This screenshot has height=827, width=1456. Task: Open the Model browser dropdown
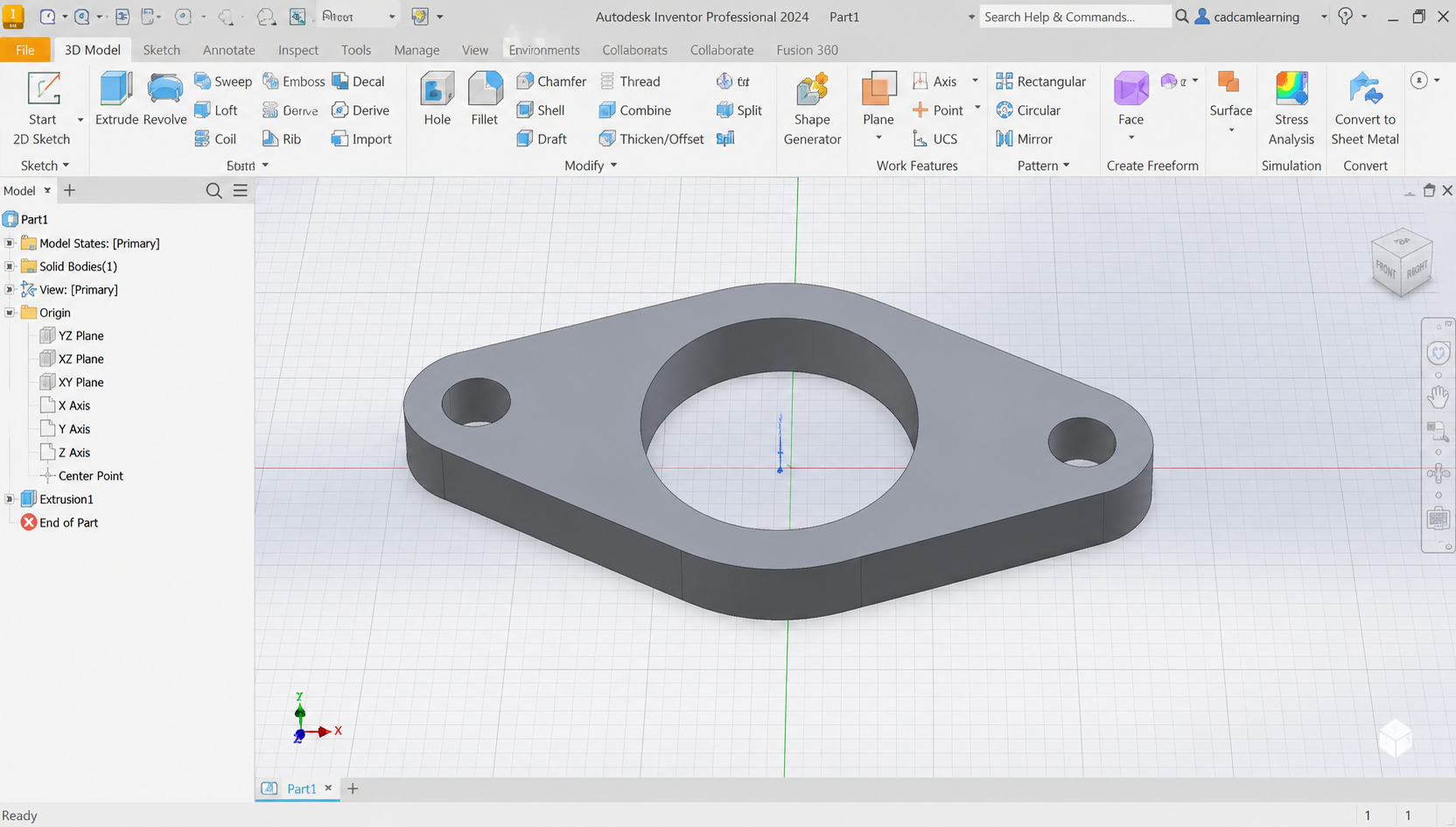pyautogui.click(x=47, y=191)
